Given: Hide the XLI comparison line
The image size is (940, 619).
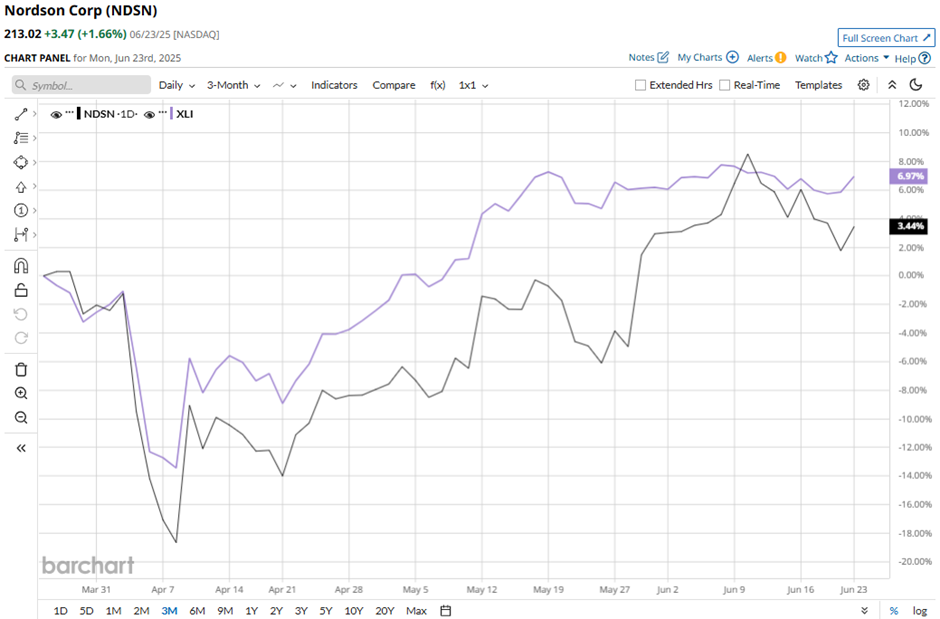Looking at the screenshot, I should (x=149, y=115).
